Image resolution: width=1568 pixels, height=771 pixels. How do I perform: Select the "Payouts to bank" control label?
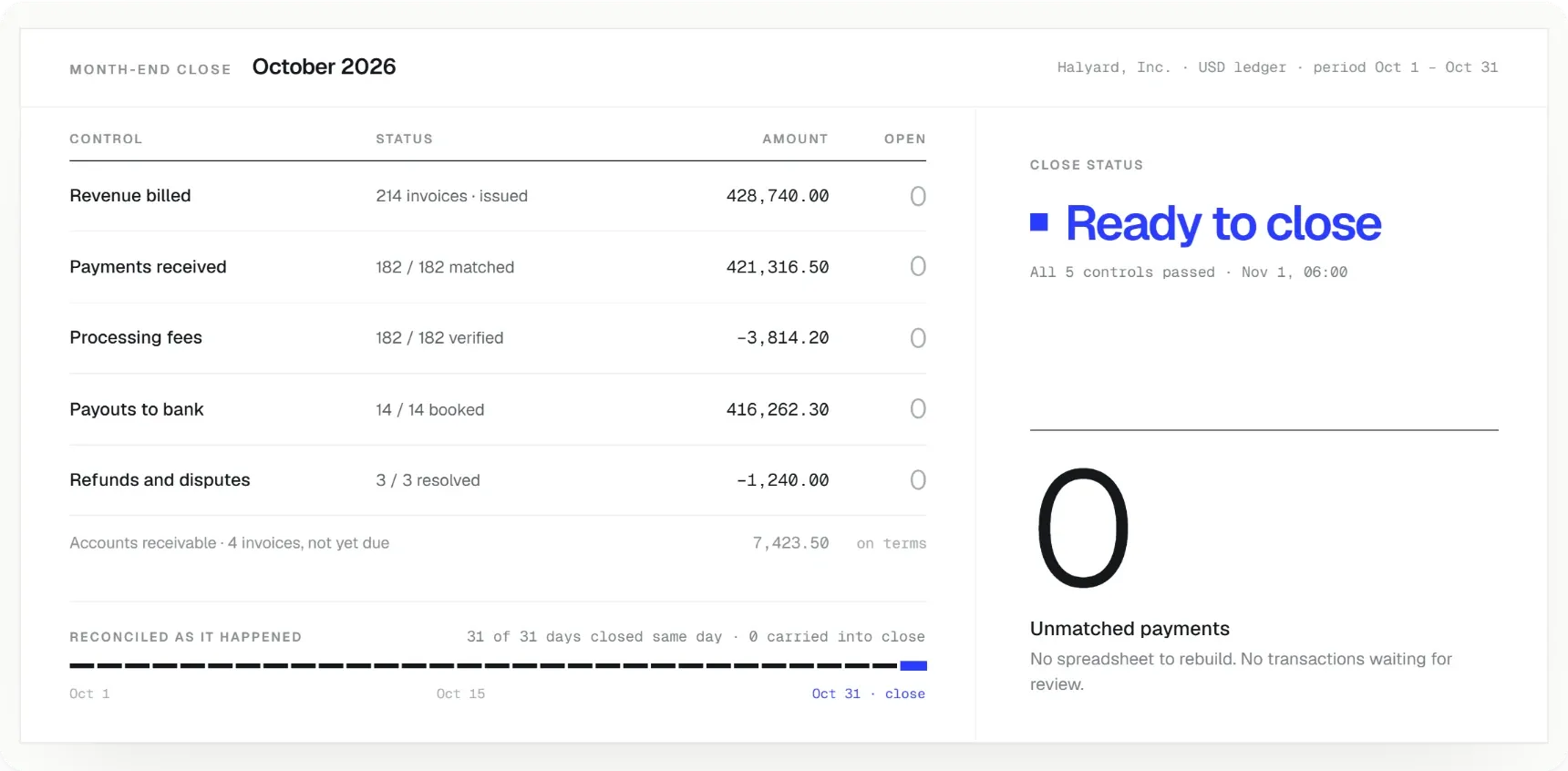(x=137, y=409)
